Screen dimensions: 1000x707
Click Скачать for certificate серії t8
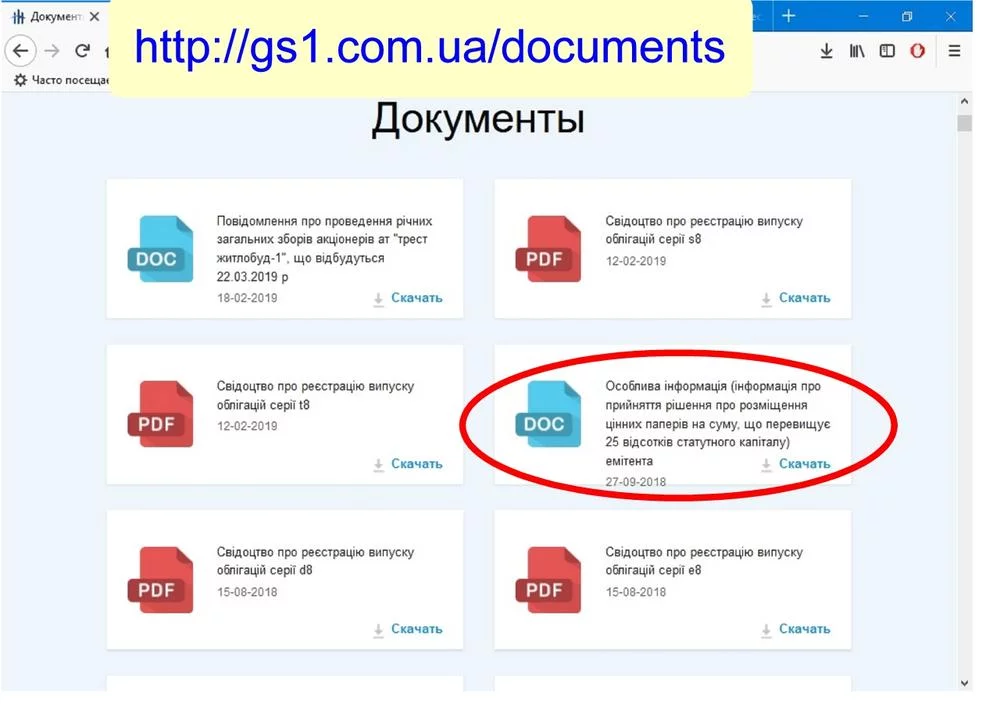408,463
